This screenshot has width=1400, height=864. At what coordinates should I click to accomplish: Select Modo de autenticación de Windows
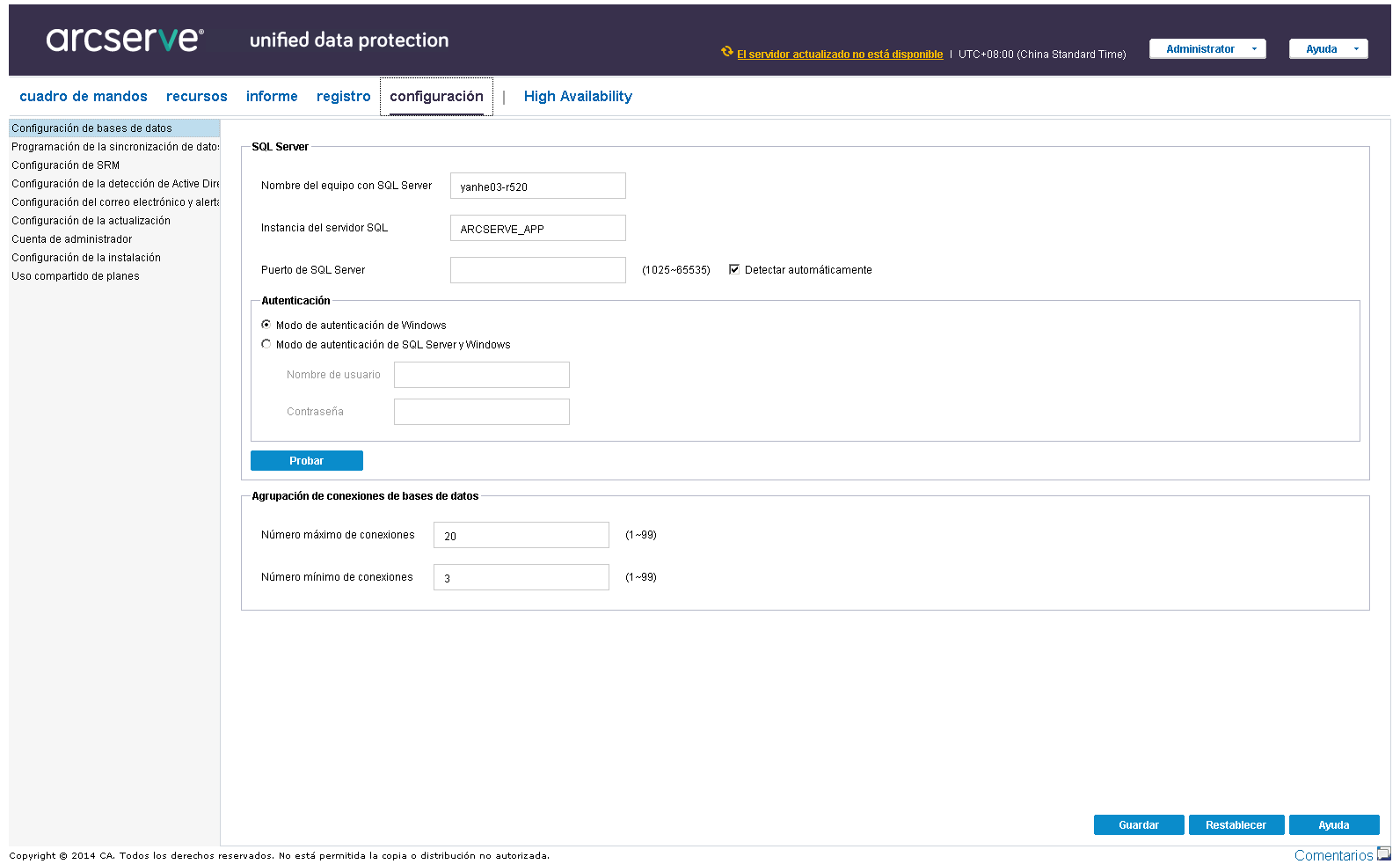click(x=266, y=325)
